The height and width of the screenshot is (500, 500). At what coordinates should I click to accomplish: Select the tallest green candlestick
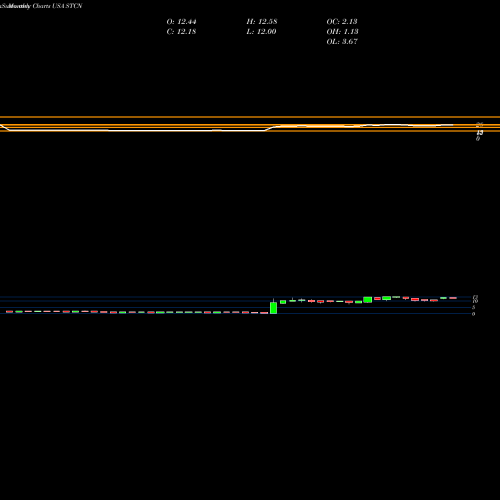[273, 306]
